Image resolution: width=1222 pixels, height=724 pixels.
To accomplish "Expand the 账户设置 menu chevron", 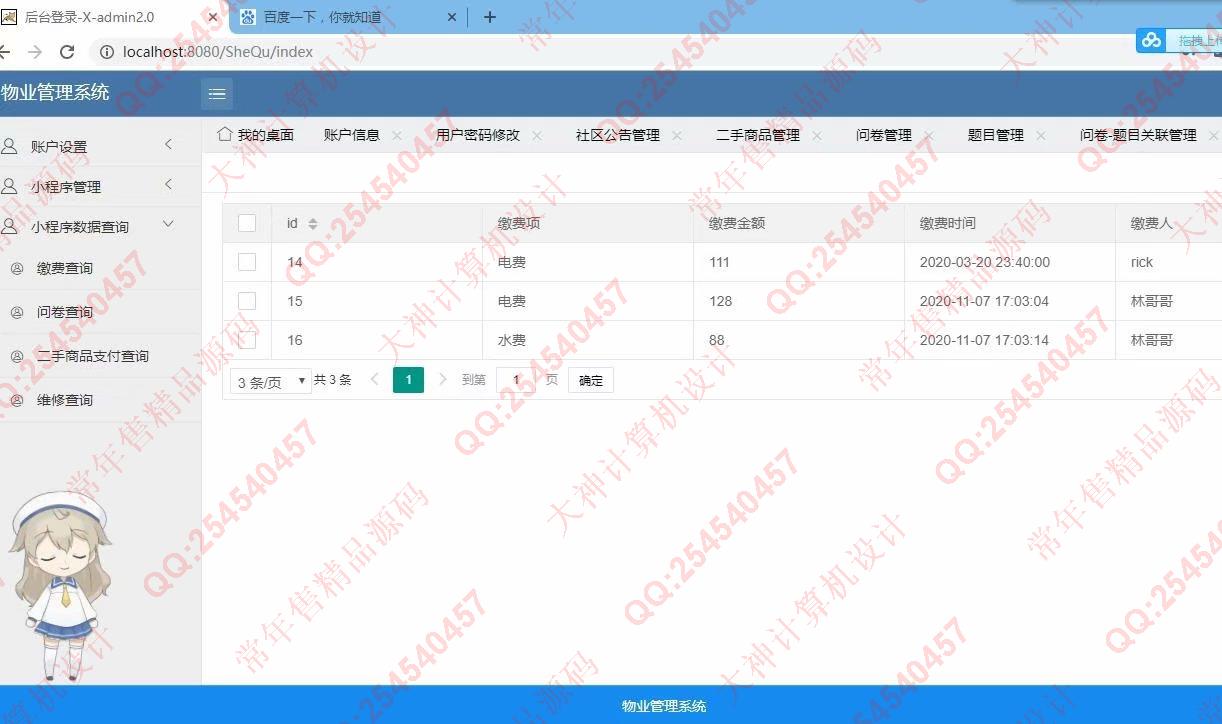I will (x=168, y=145).
